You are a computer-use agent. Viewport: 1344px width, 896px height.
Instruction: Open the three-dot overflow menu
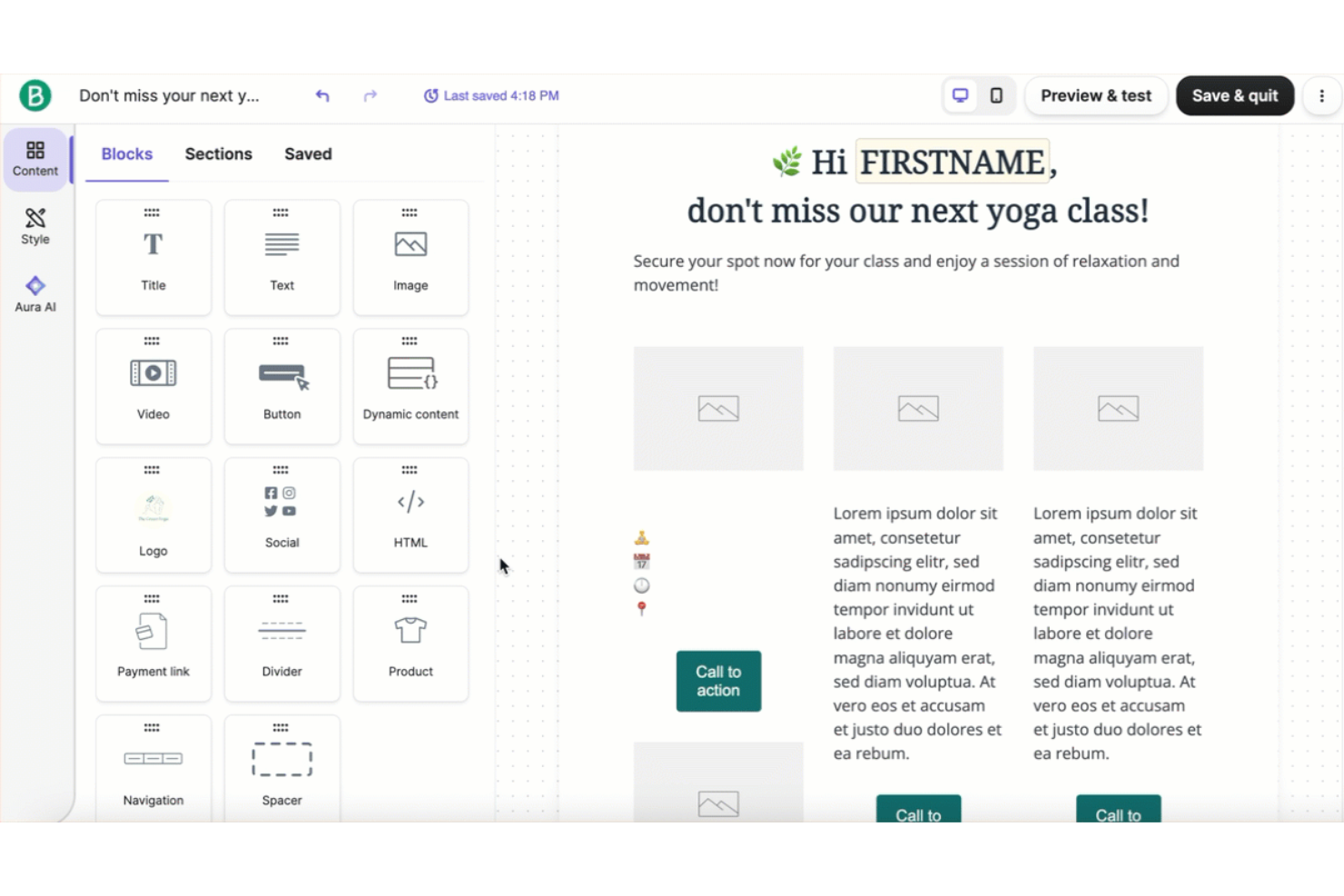1321,94
